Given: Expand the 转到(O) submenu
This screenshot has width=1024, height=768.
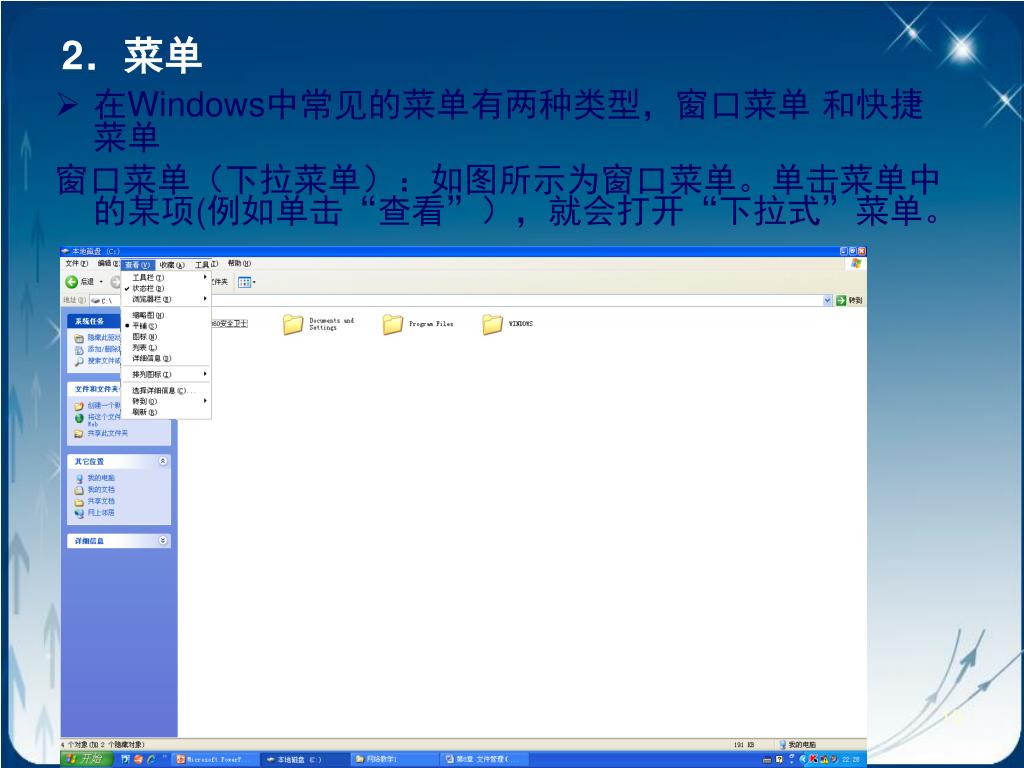Looking at the screenshot, I should coord(167,401).
